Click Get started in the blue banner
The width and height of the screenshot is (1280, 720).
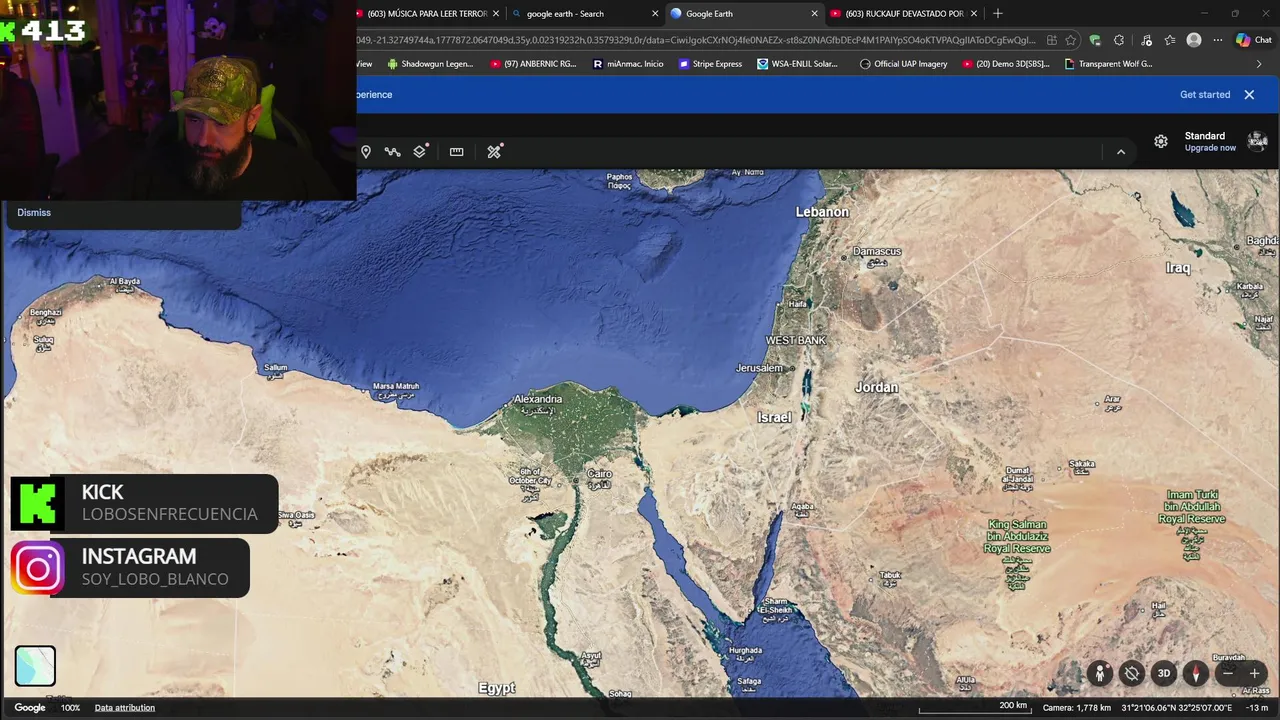pyautogui.click(x=1205, y=94)
